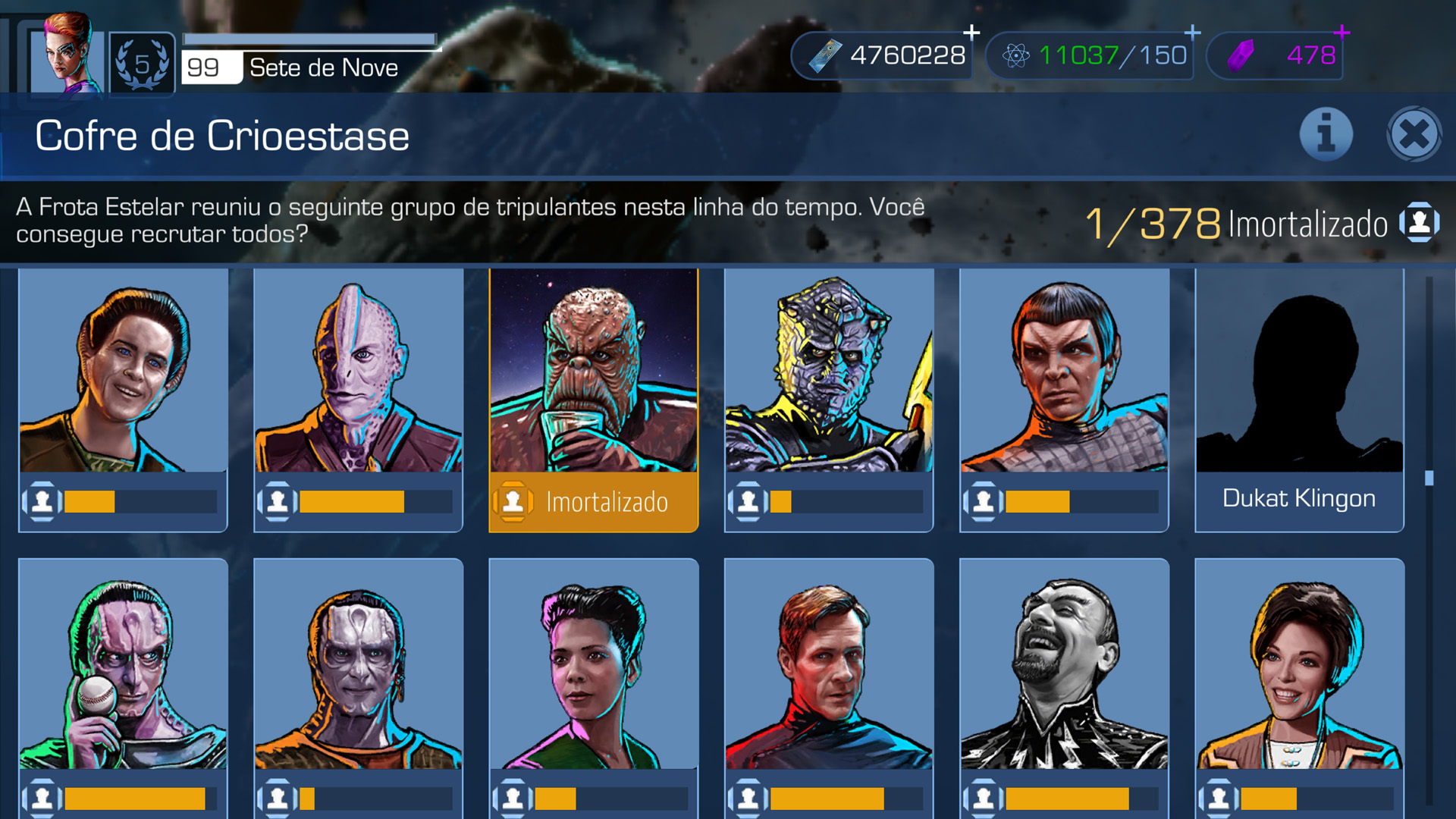Add more credits with the plus icon
The width and height of the screenshot is (1456, 819).
971,32
